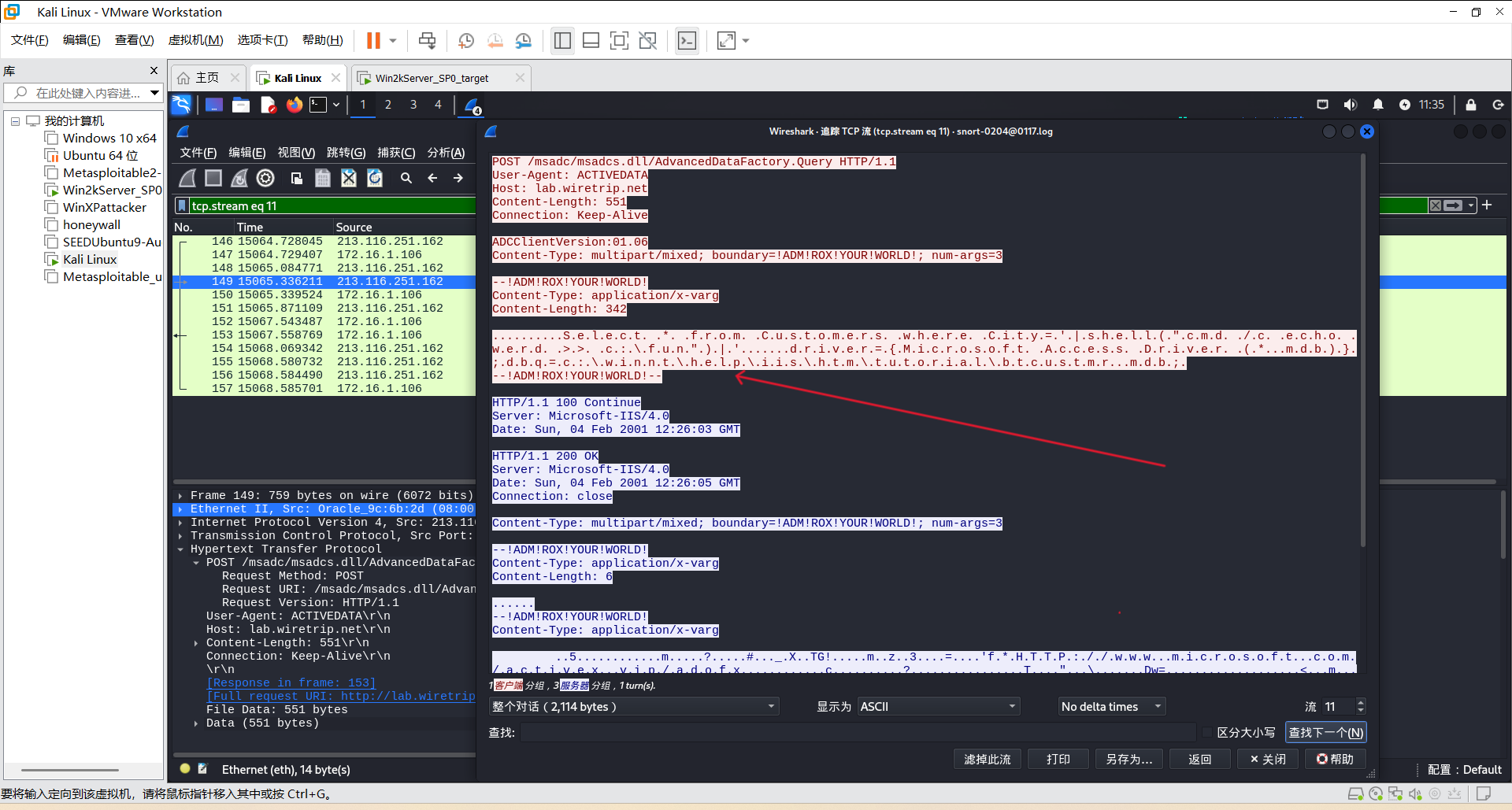Launch the text editor from Kali panel
This screenshot has width=1512, height=810.
(268, 105)
